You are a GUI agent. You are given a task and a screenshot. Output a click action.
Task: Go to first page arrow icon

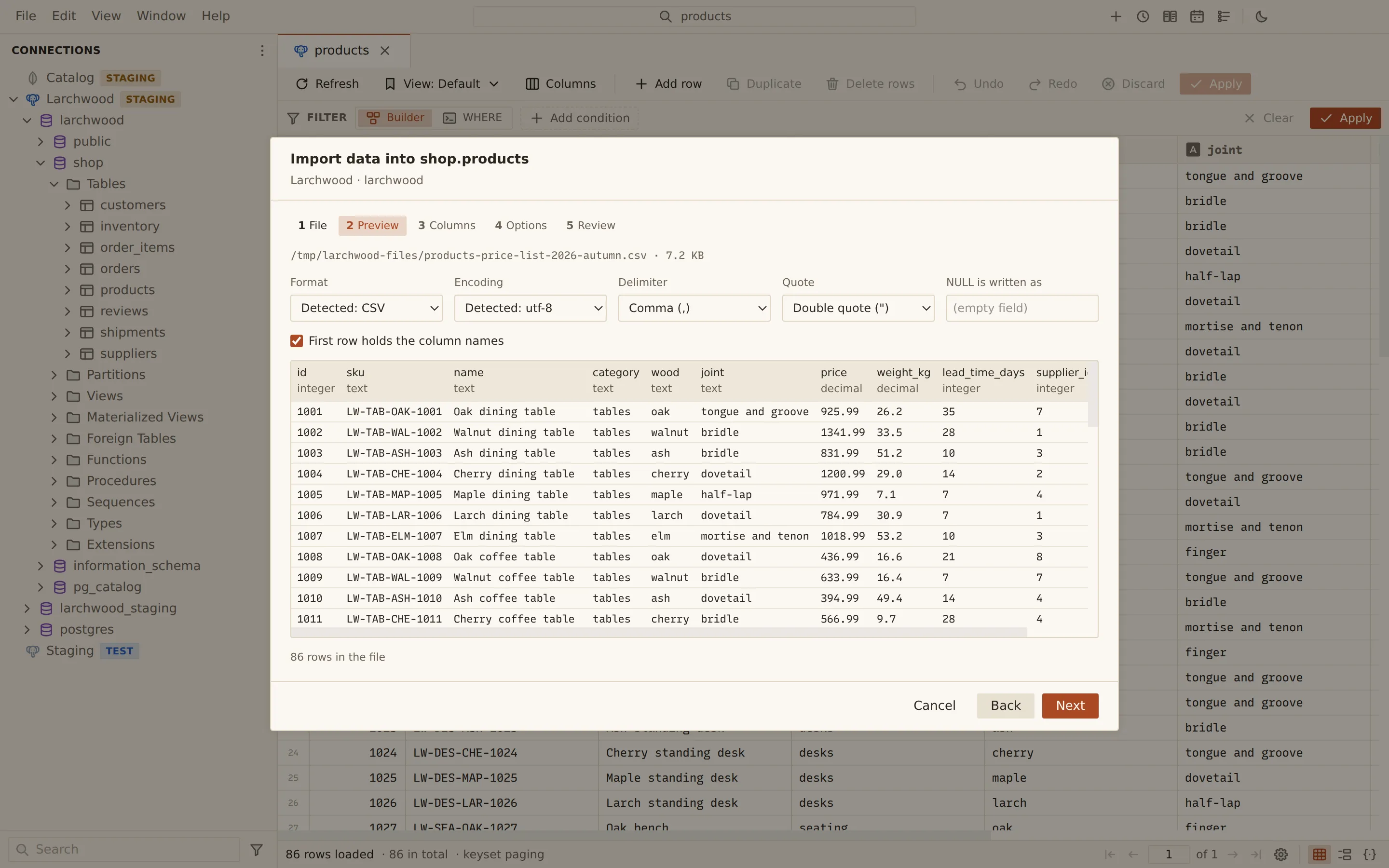pos(1110,854)
